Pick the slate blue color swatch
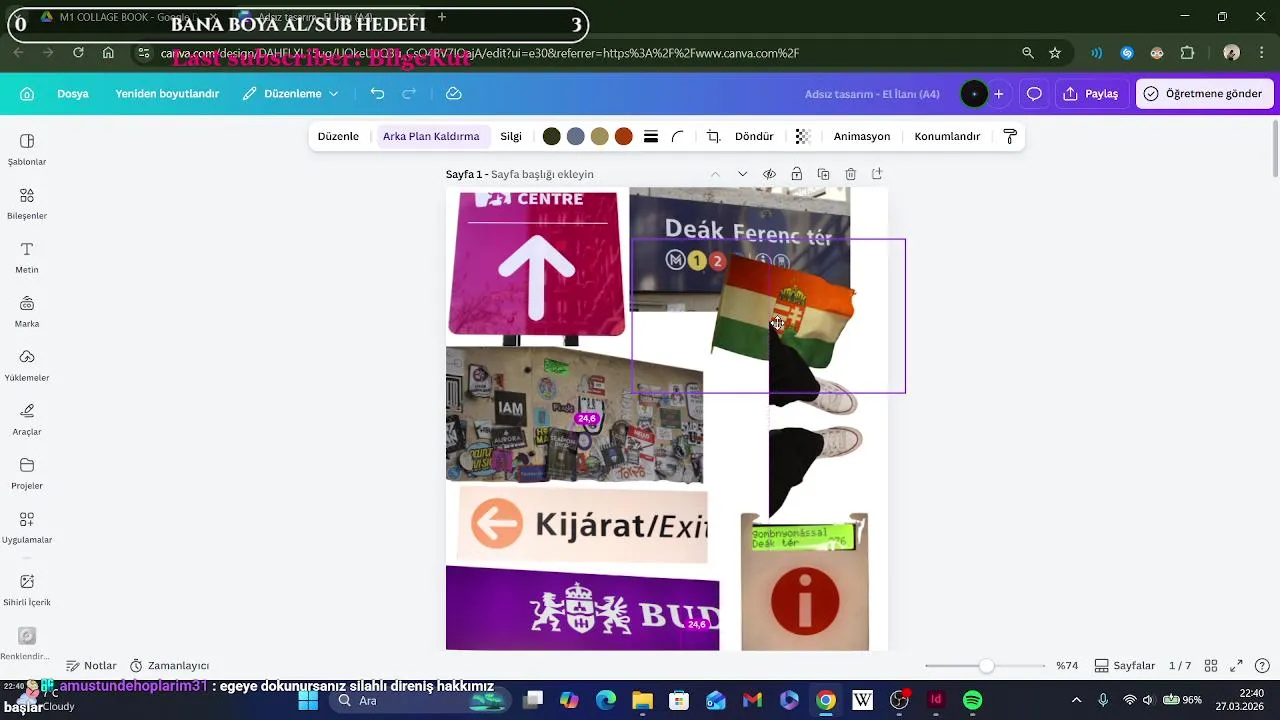Image resolution: width=1280 pixels, height=720 pixels. 576,136
